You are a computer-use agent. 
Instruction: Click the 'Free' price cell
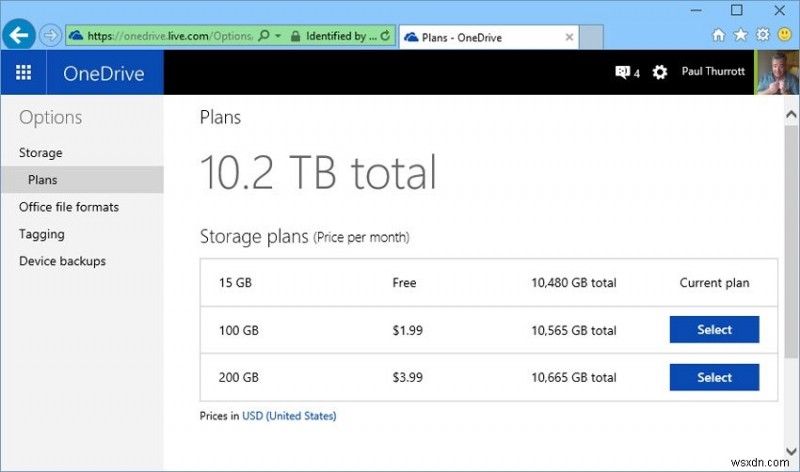coord(404,283)
